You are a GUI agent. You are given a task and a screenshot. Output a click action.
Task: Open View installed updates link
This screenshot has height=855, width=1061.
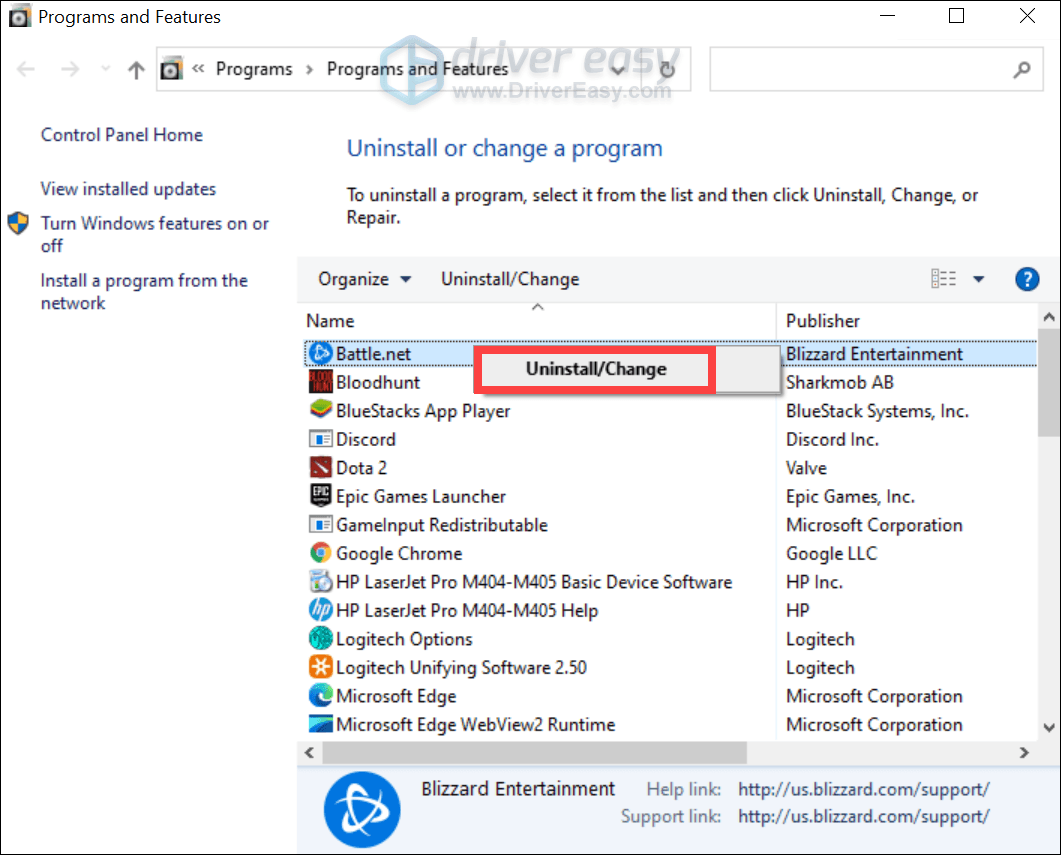click(x=128, y=189)
